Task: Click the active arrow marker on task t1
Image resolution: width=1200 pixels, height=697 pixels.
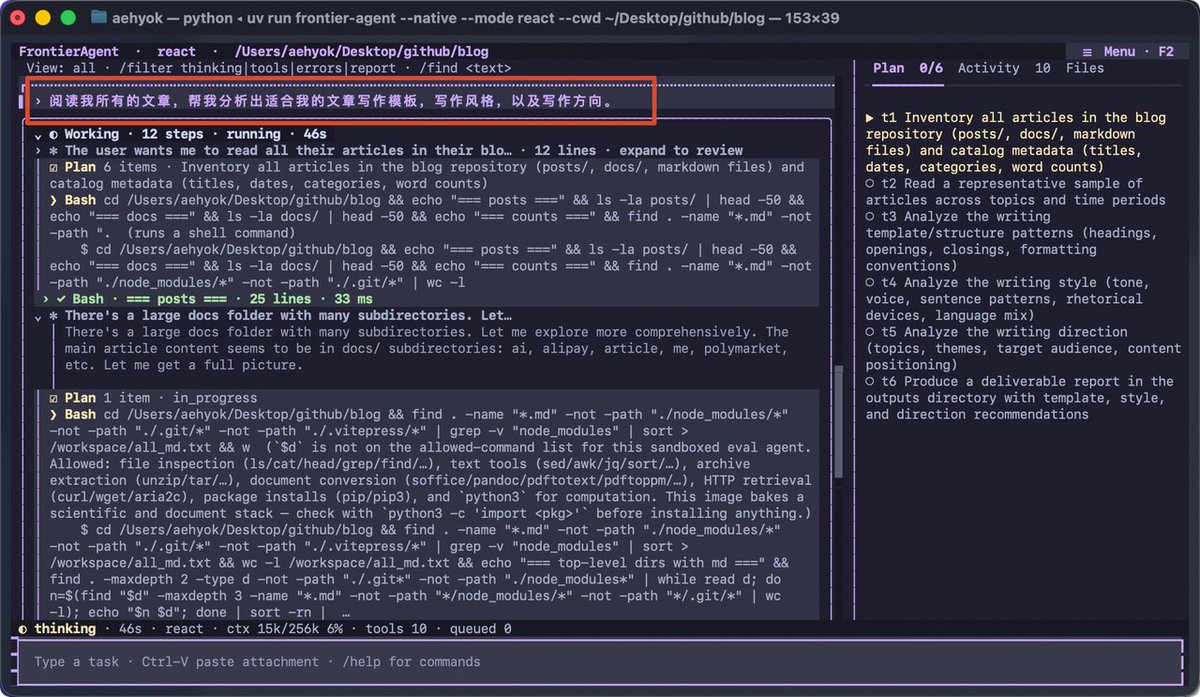Action: point(870,118)
